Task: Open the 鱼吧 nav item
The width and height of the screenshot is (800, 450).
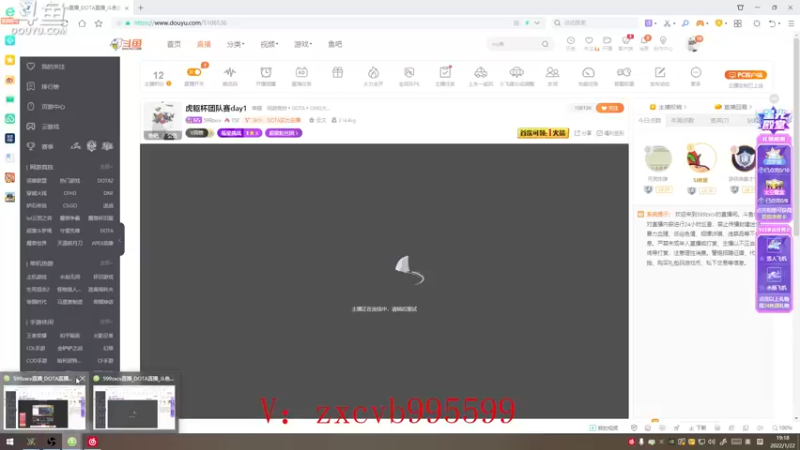Action: click(x=335, y=44)
